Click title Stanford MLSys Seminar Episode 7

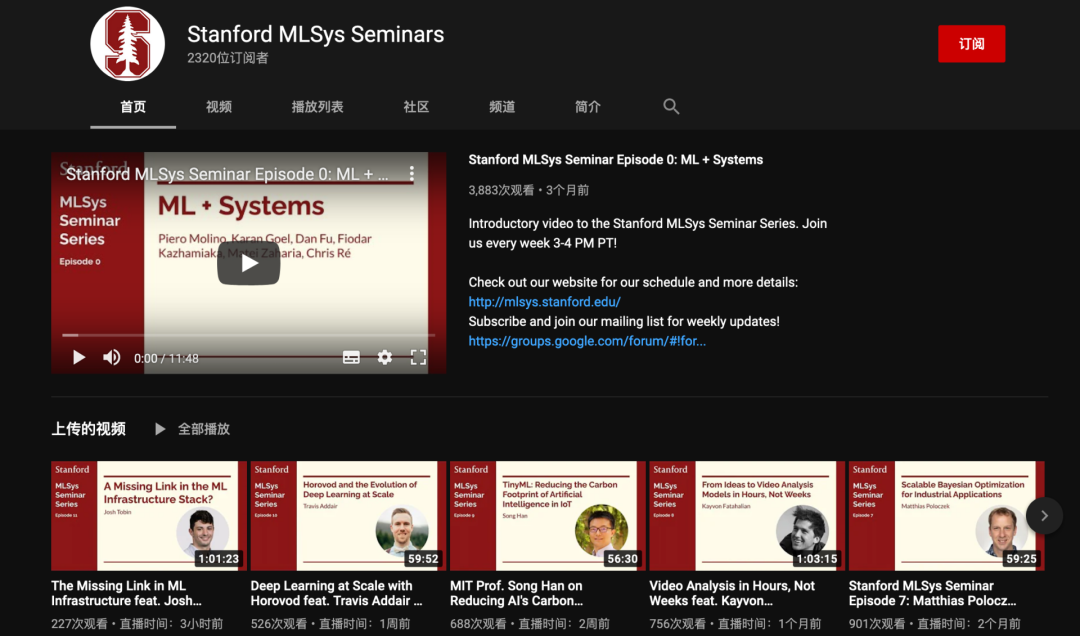coord(933,593)
